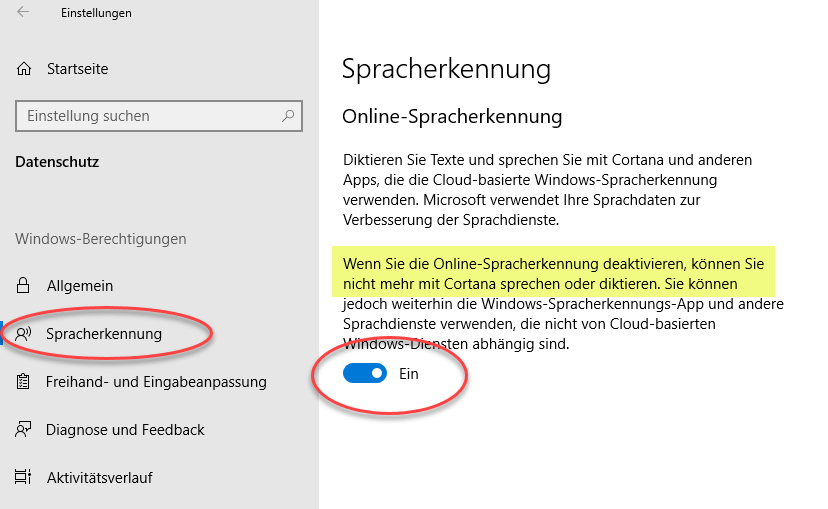
Task: Open Diagnose und Feedback settings
Action: pyautogui.click(x=125, y=430)
